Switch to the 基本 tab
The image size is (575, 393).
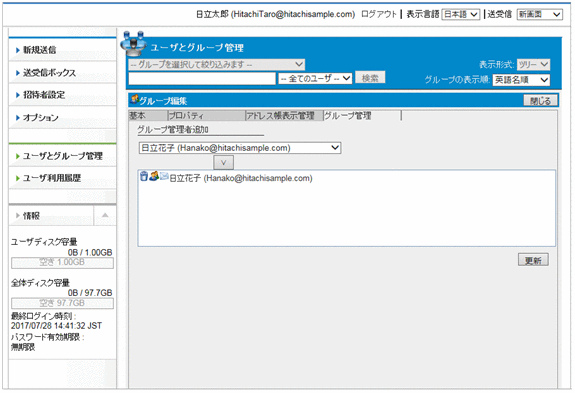[148, 115]
